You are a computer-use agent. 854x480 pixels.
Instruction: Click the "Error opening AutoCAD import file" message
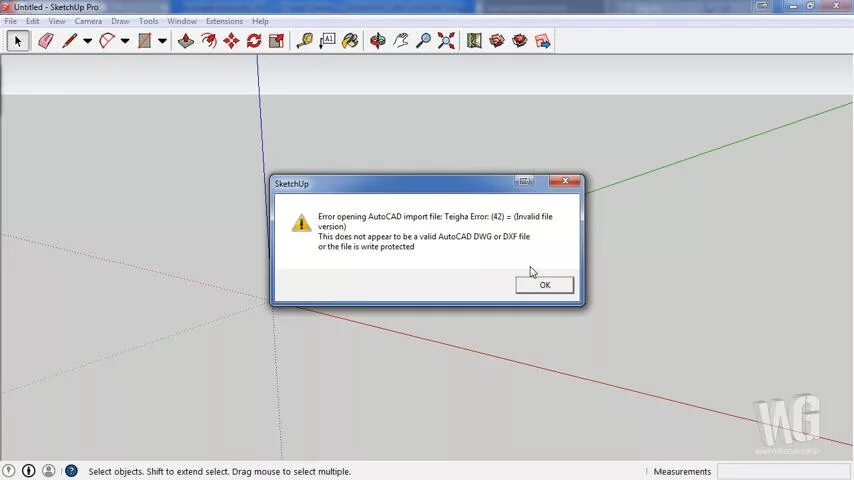(x=435, y=232)
